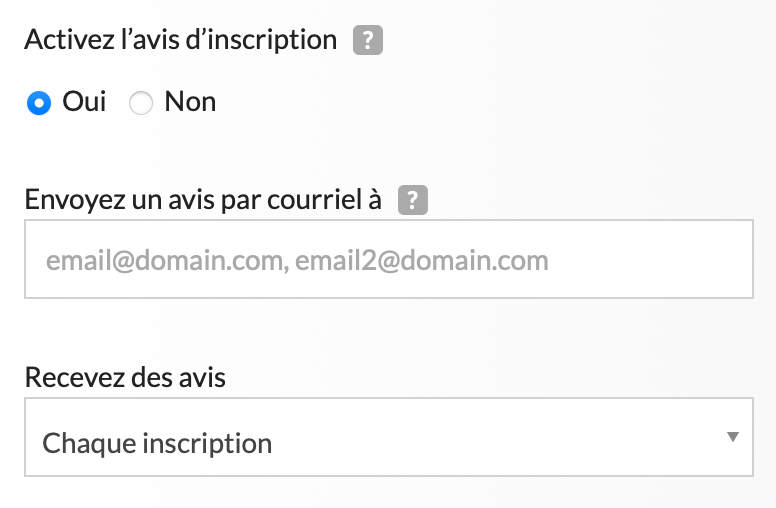Viewport: 776px width, 508px height.
Task: Show help for the email recipients field
Action: 413,201
